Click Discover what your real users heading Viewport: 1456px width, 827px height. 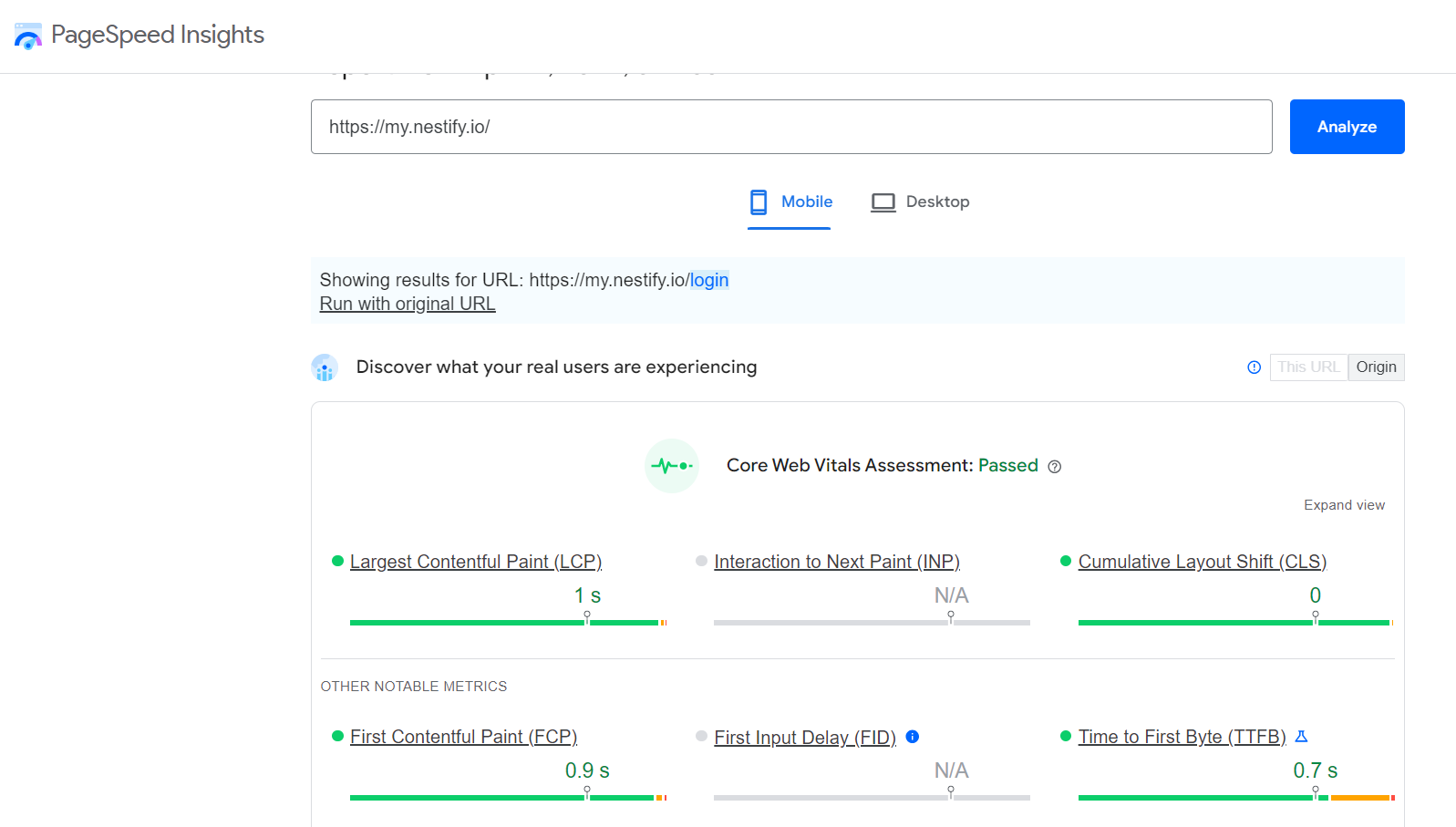point(556,367)
